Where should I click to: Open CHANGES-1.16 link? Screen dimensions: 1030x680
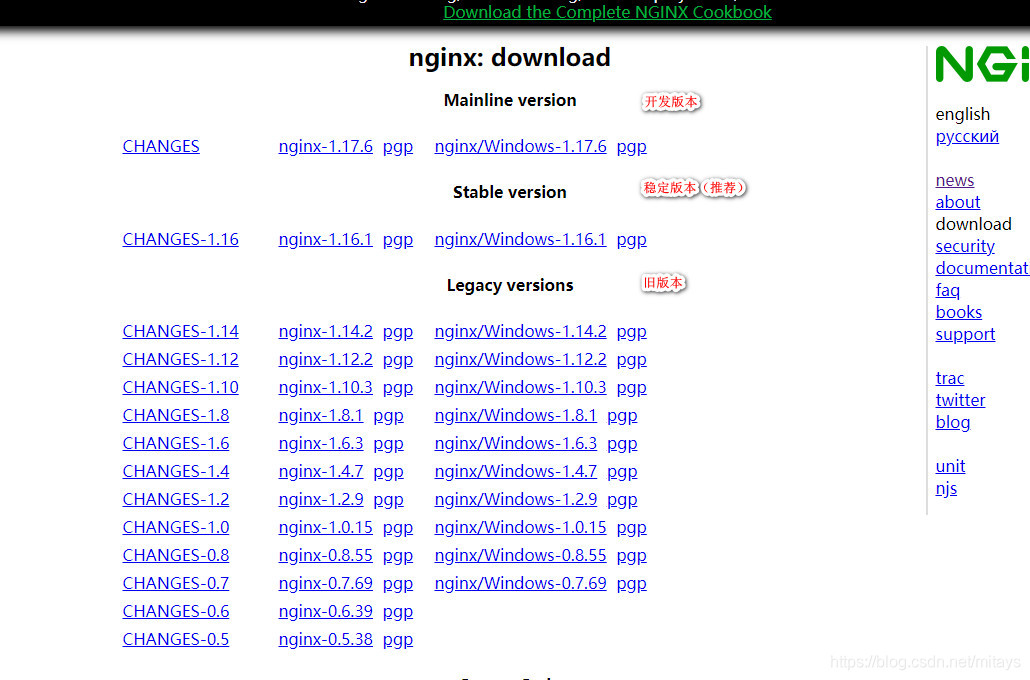[x=180, y=239]
